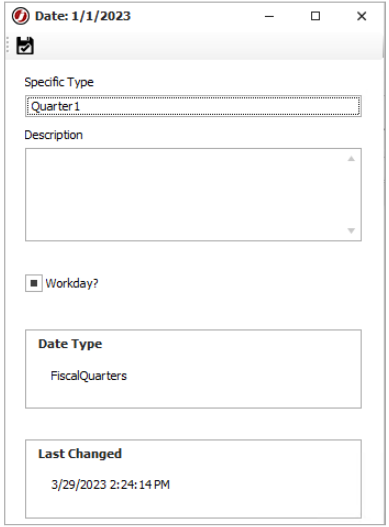Click inside the empty Description text area

coord(187,195)
